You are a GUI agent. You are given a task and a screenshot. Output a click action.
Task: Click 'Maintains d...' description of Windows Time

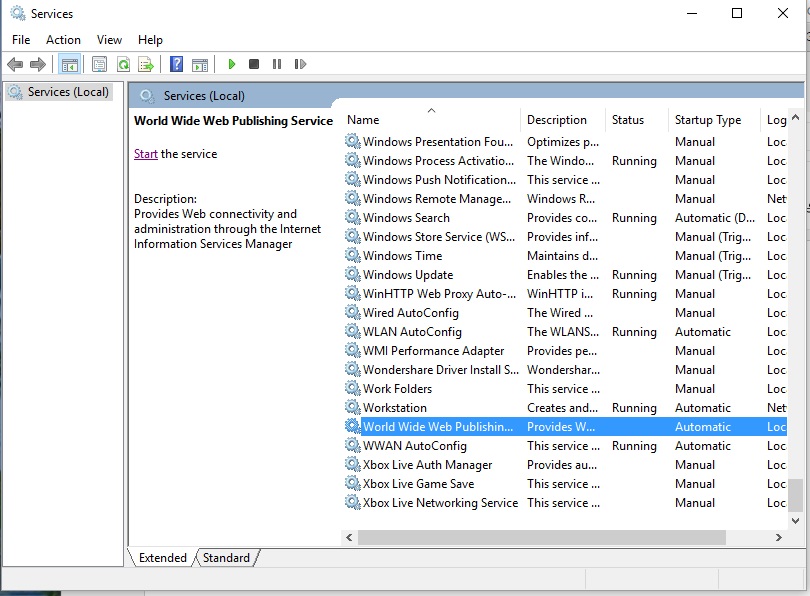click(563, 256)
